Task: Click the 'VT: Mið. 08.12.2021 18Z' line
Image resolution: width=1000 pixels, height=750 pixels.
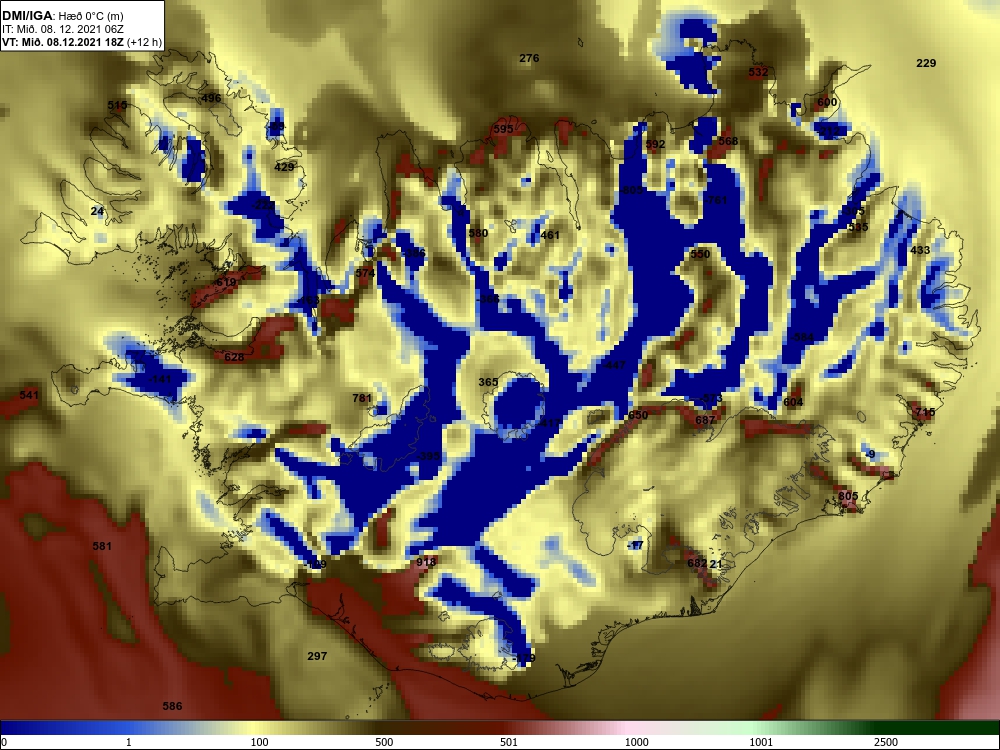Action: 82,43
